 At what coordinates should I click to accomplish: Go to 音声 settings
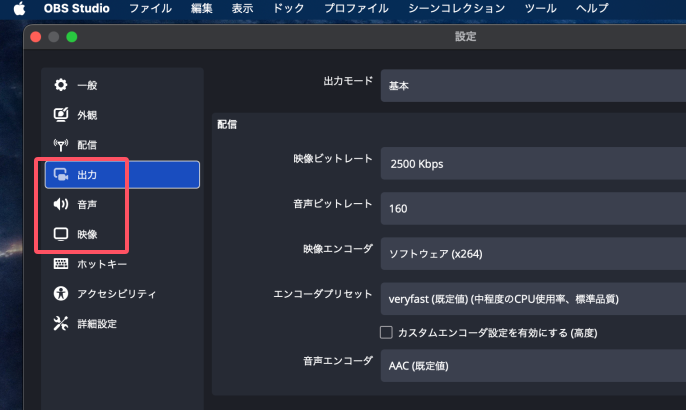122,204
